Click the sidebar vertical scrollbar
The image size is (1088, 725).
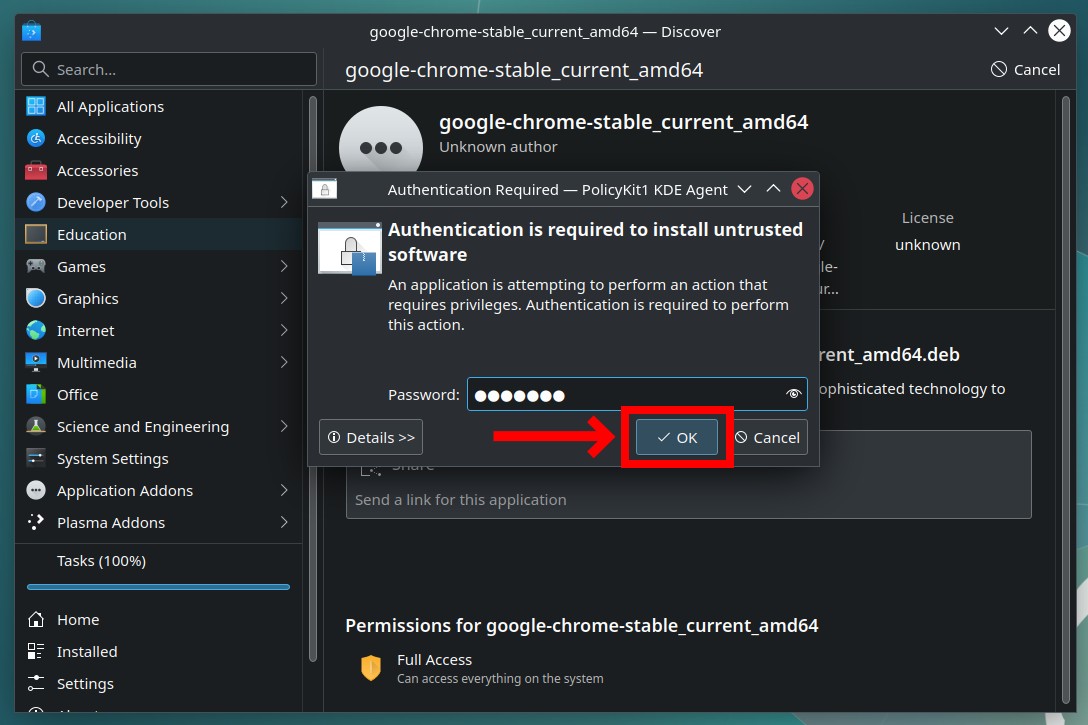click(312, 378)
